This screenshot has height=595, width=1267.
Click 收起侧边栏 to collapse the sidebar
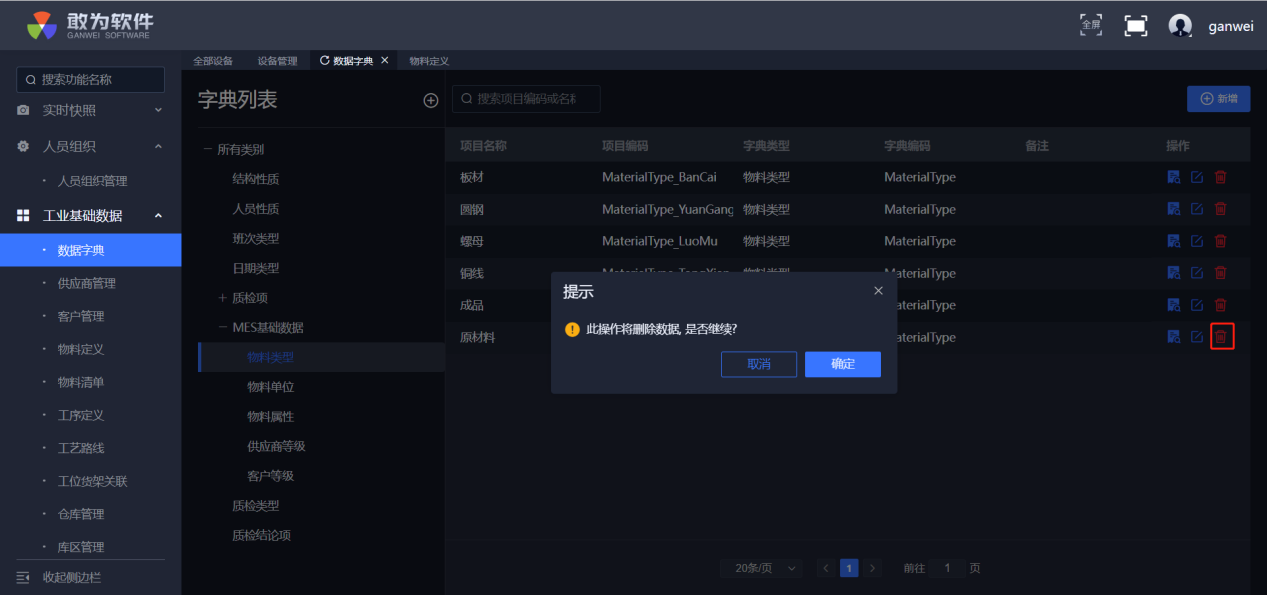tap(70, 577)
